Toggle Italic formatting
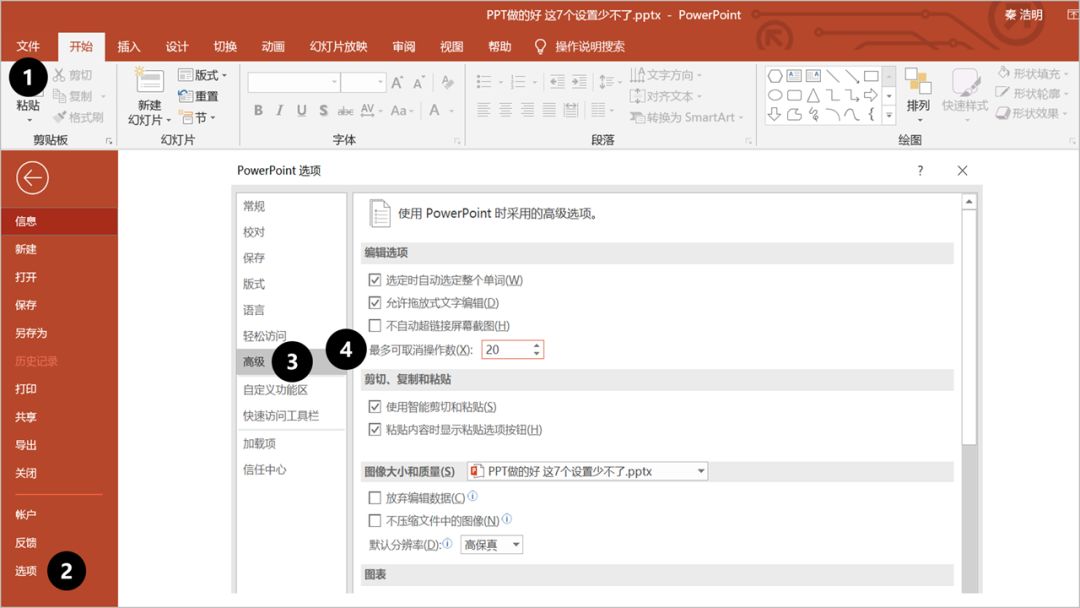The image size is (1080, 608). pos(280,110)
